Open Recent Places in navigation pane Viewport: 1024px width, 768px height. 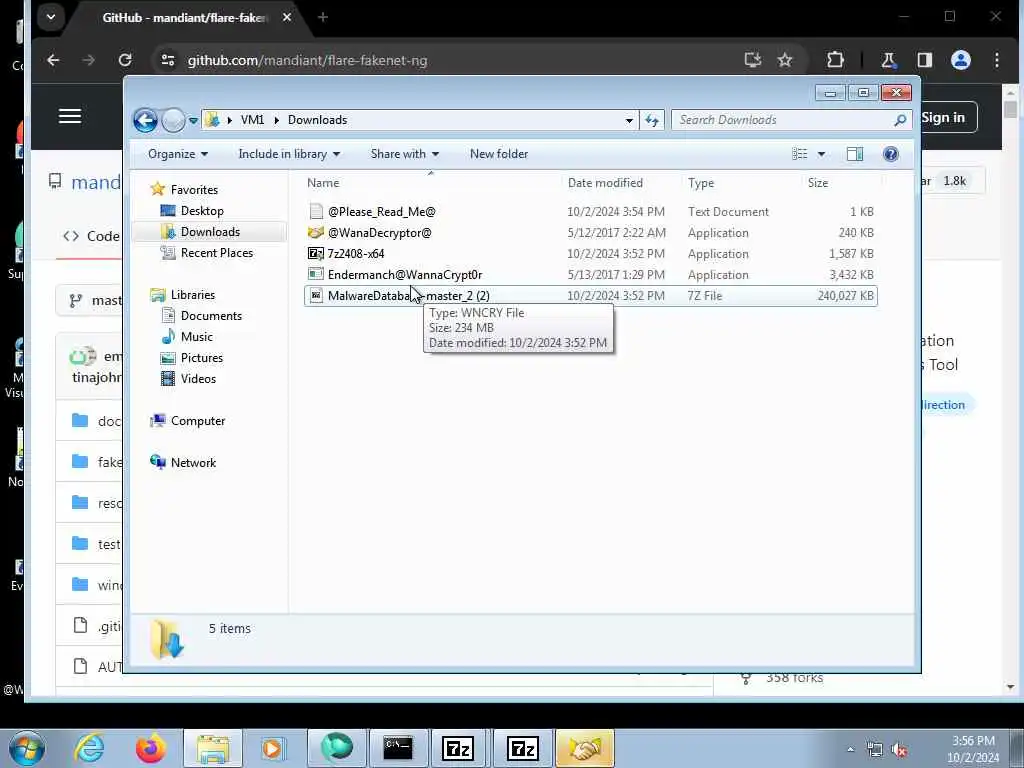pyautogui.click(x=217, y=253)
